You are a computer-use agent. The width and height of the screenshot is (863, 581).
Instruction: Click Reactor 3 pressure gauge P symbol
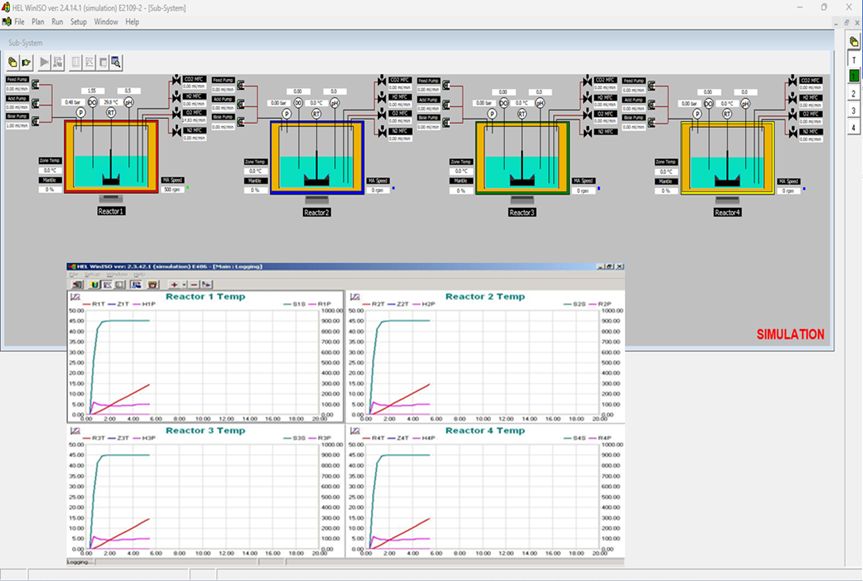click(491, 114)
